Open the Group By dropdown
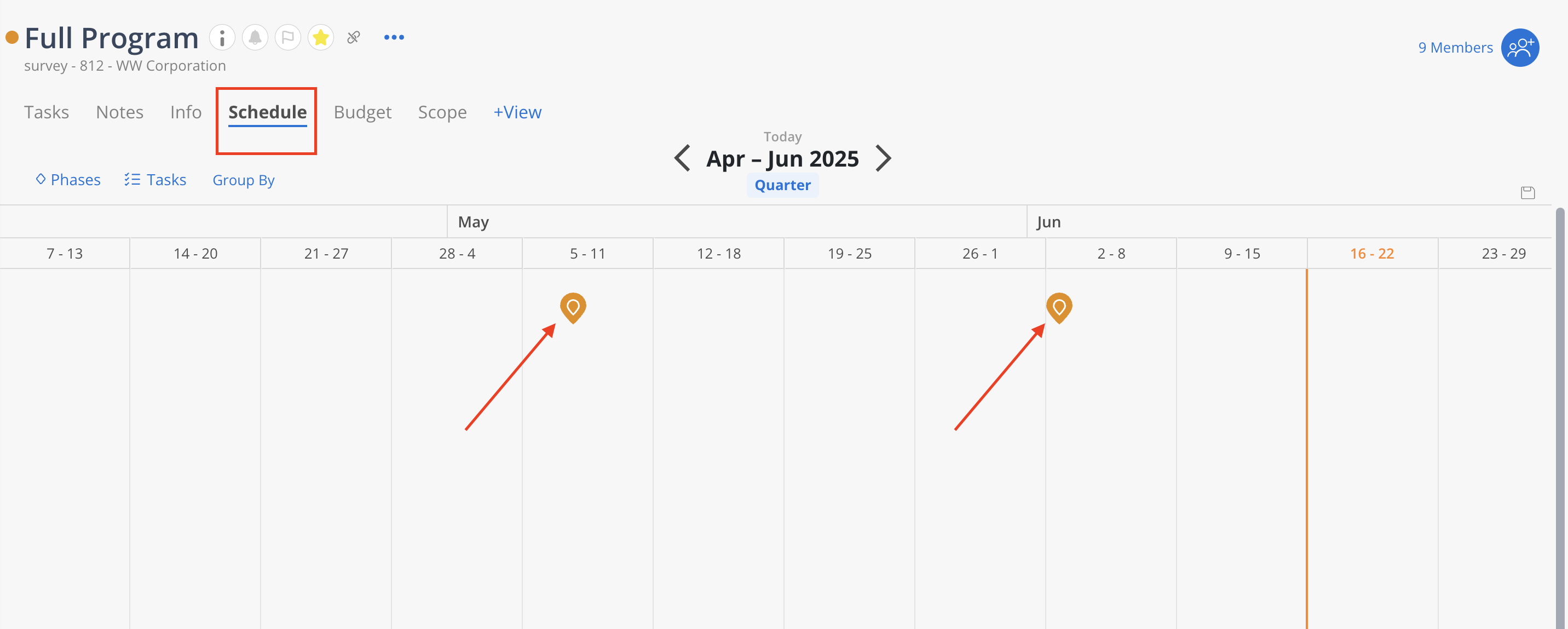This screenshot has width=1568, height=629. click(x=244, y=180)
